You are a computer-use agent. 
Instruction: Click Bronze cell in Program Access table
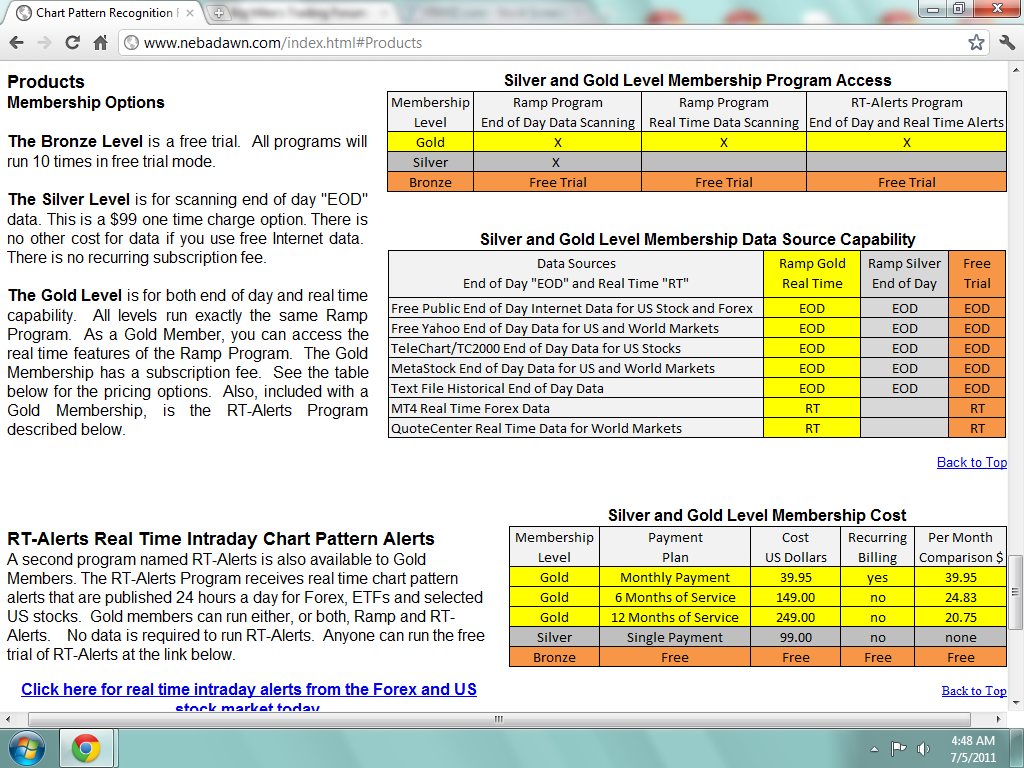pyautogui.click(x=430, y=182)
